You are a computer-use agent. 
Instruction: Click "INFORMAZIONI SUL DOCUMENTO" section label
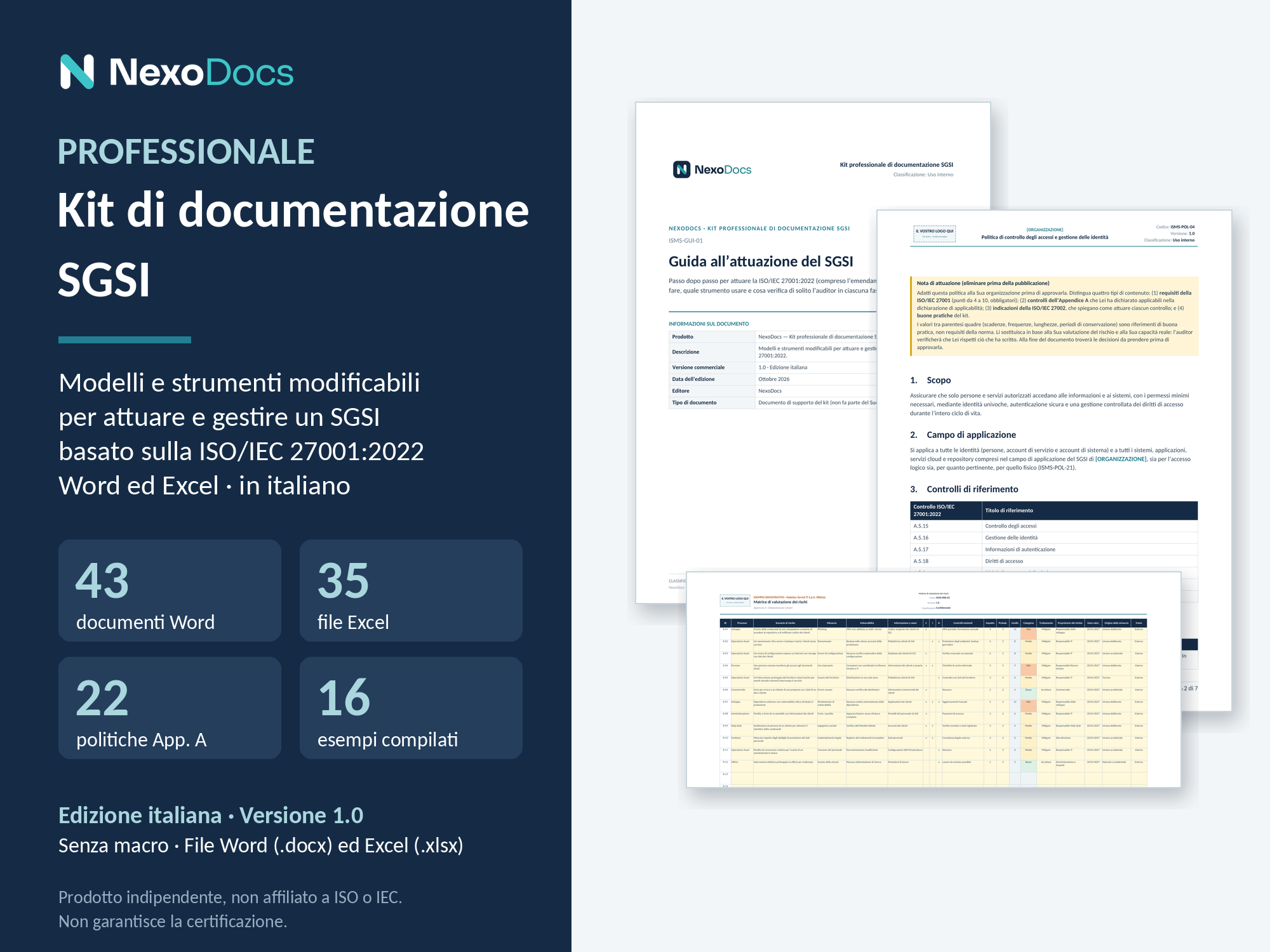(x=709, y=324)
